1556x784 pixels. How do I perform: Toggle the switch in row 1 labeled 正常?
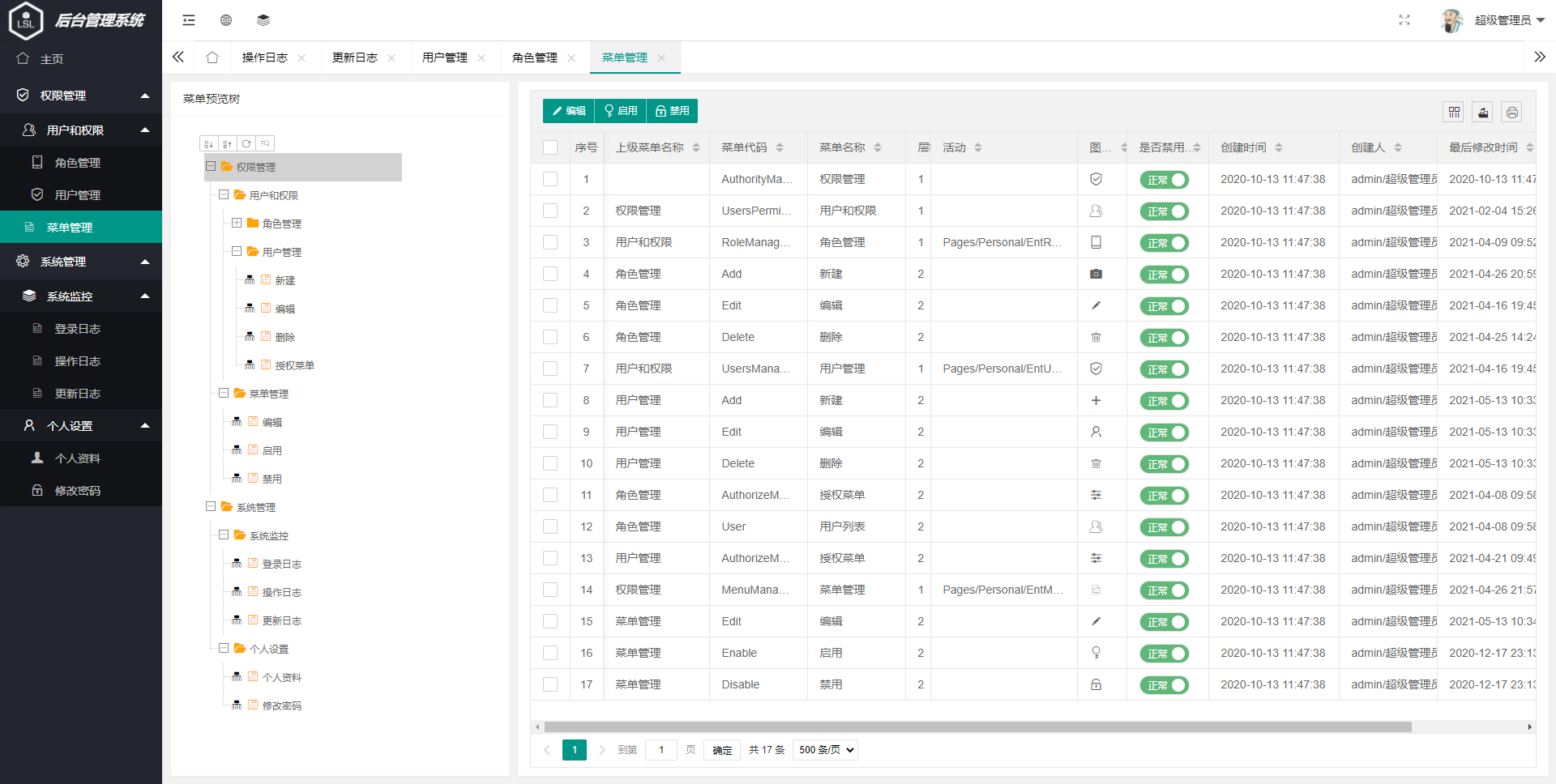tap(1164, 180)
